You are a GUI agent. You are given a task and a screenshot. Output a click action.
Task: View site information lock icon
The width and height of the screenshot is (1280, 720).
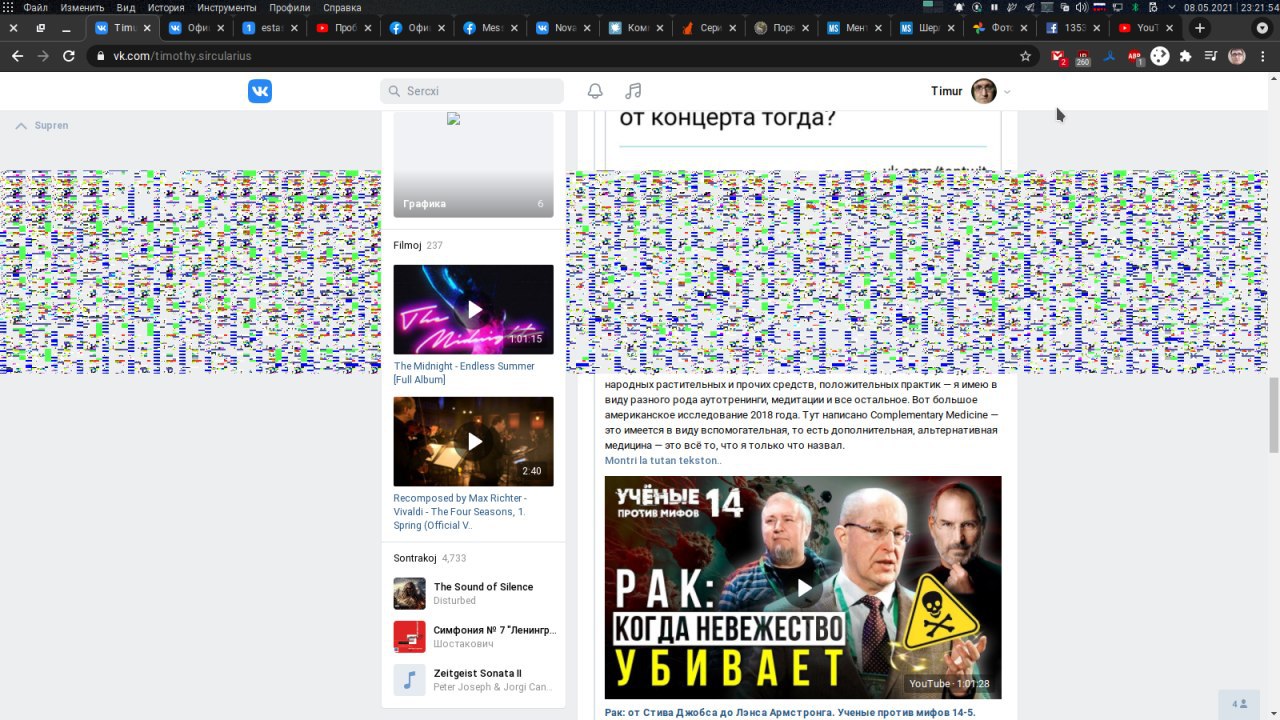pyautogui.click(x=100, y=56)
